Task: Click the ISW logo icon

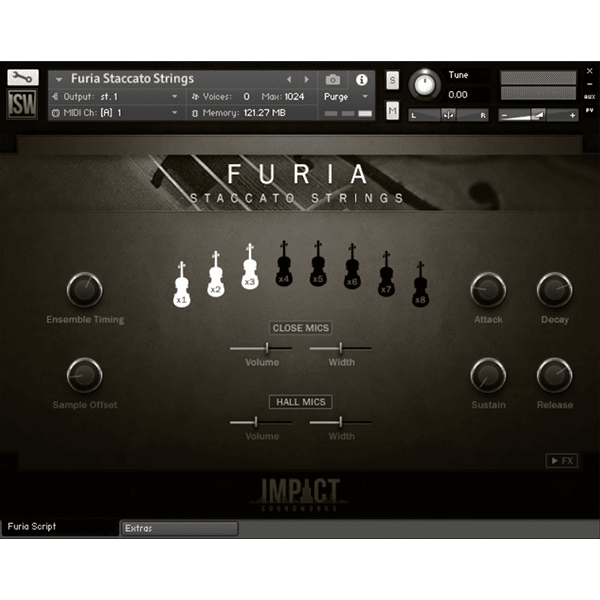Action: point(23,104)
